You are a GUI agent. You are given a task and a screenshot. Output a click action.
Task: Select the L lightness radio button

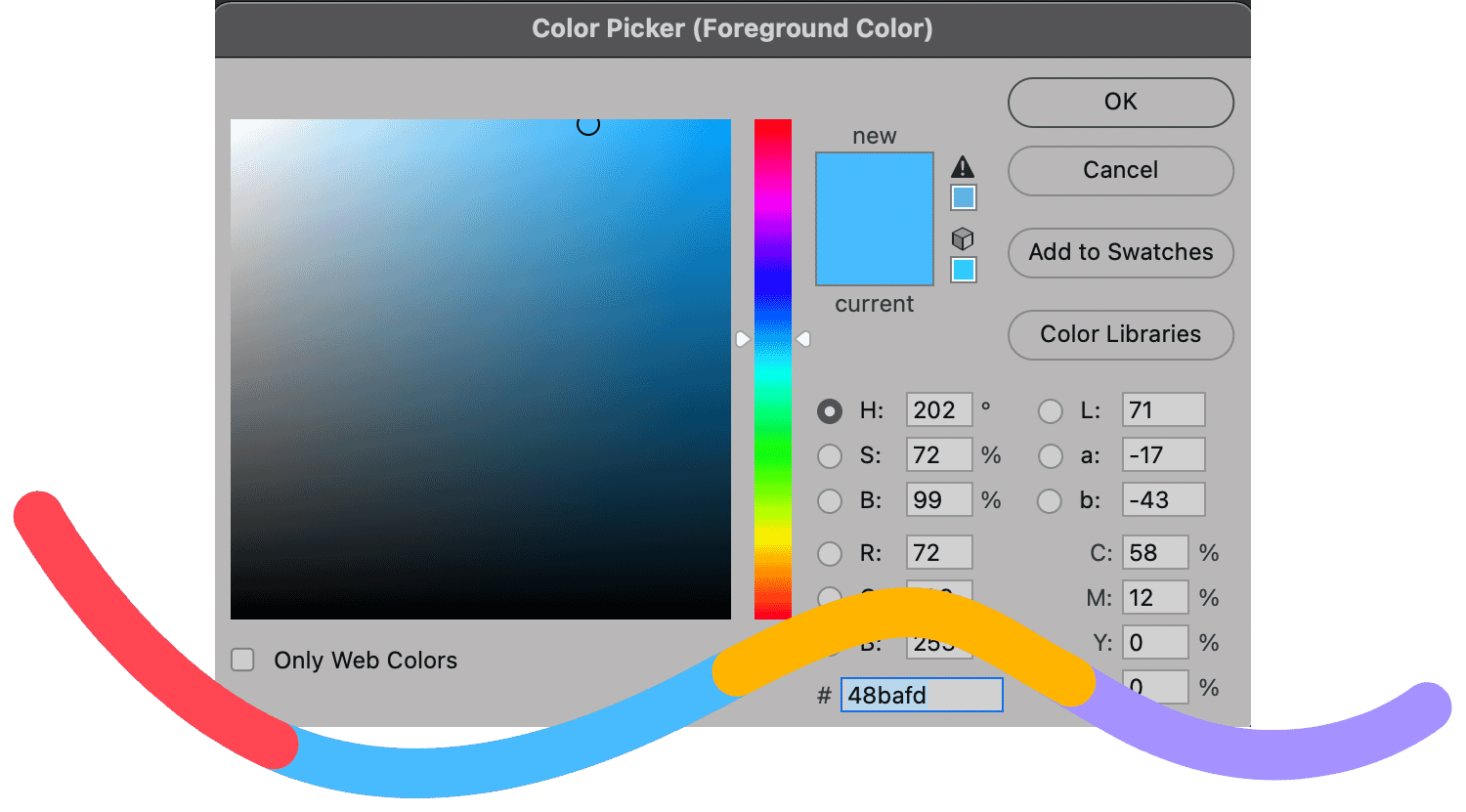[x=1051, y=411]
